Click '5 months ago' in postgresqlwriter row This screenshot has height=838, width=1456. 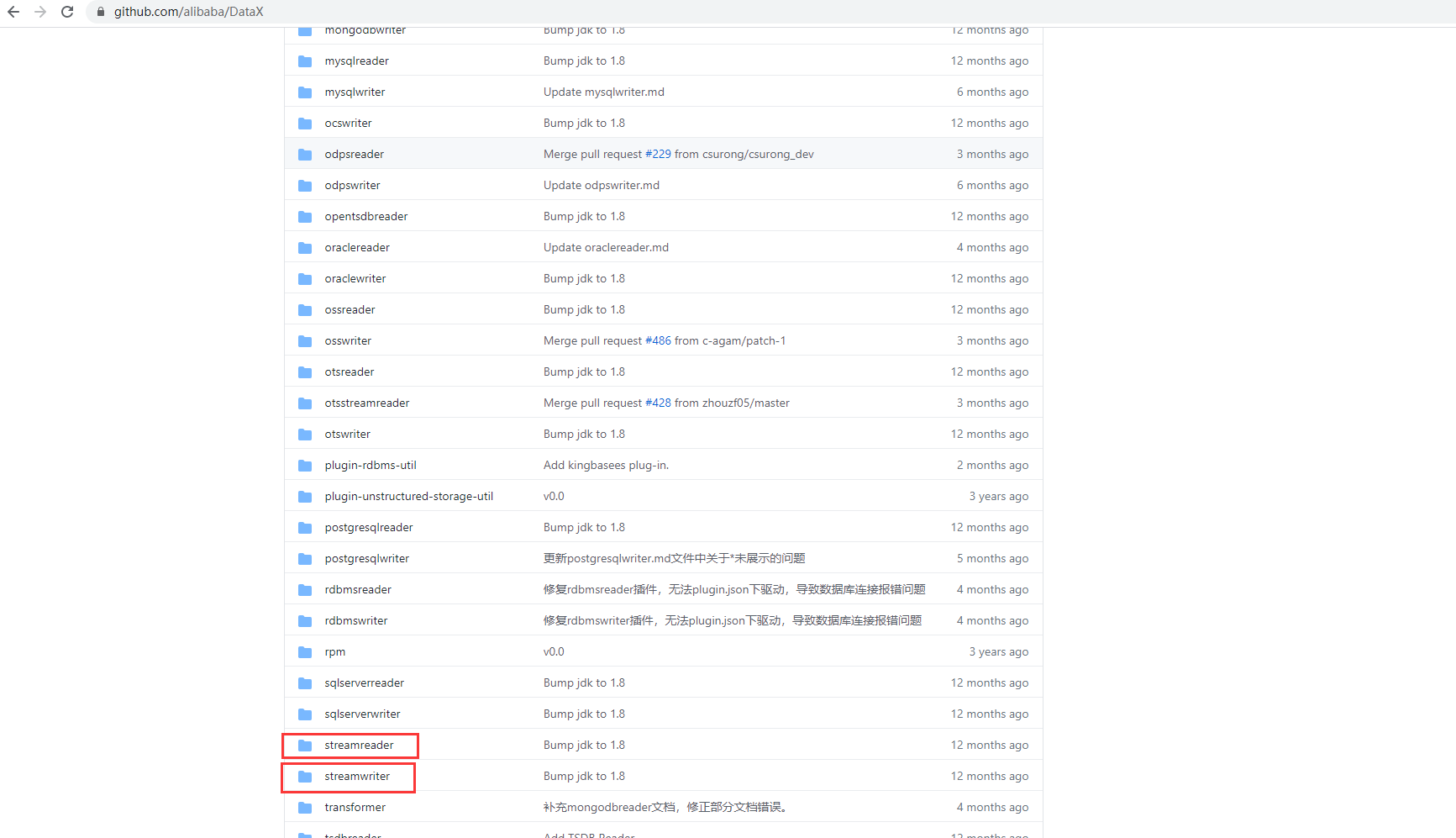click(x=993, y=559)
